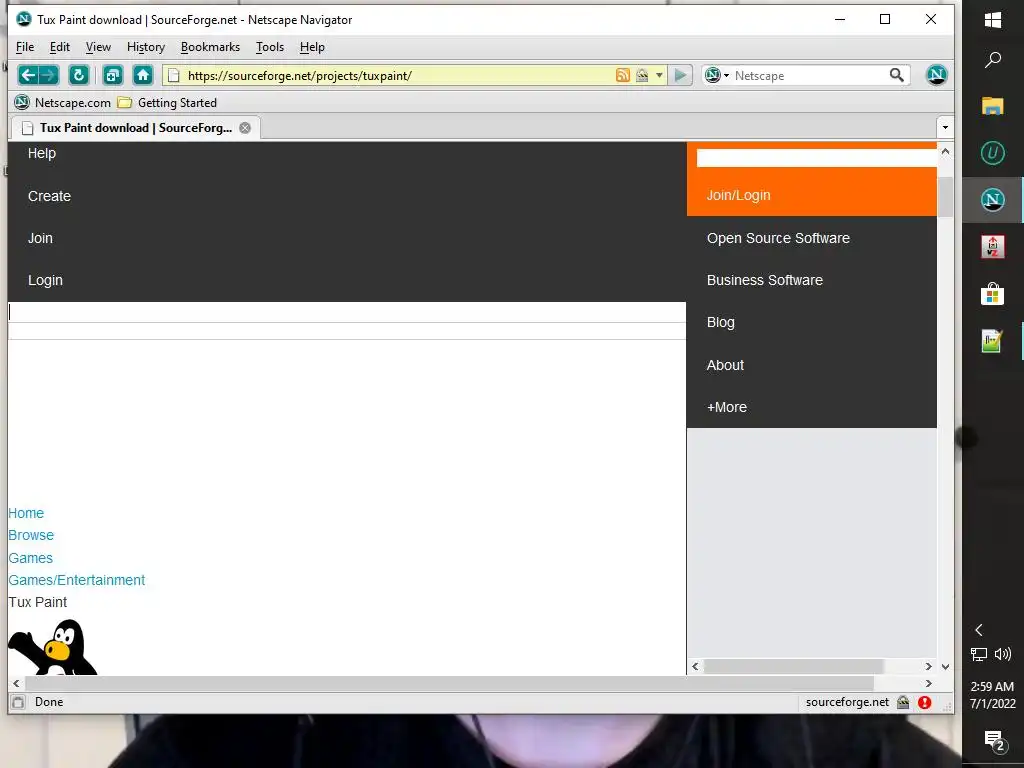The image size is (1024, 768).
Task: Click the Netscape search text field
Action: pyautogui.click(x=808, y=76)
